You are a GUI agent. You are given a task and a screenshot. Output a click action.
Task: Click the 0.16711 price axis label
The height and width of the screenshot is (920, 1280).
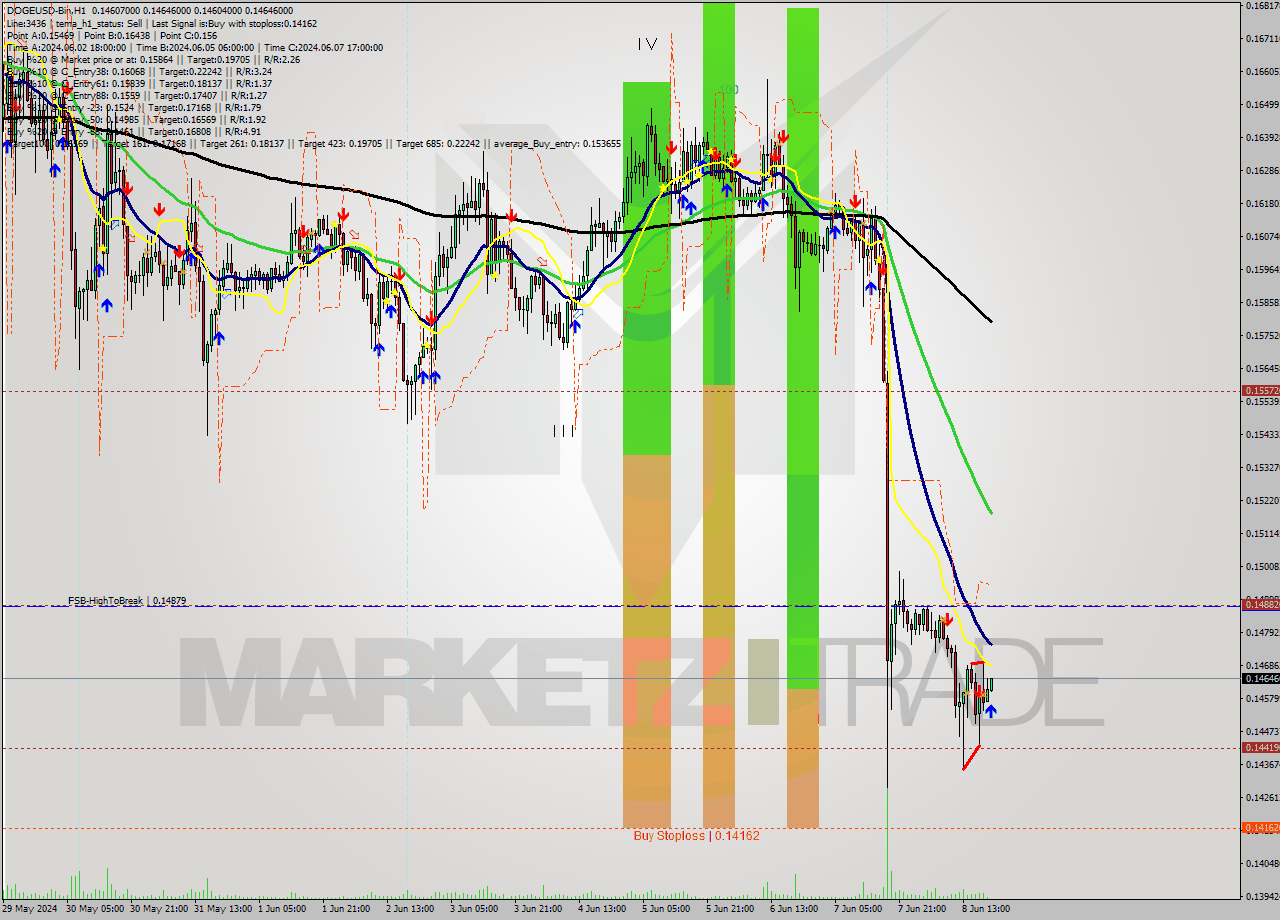[x=1261, y=39]
